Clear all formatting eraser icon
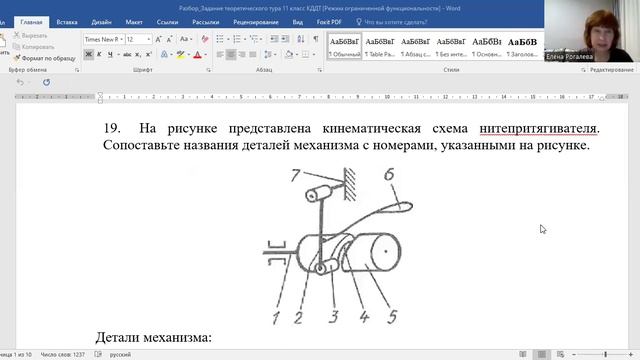This screenshot has height=360, width=640. (205, 39)
